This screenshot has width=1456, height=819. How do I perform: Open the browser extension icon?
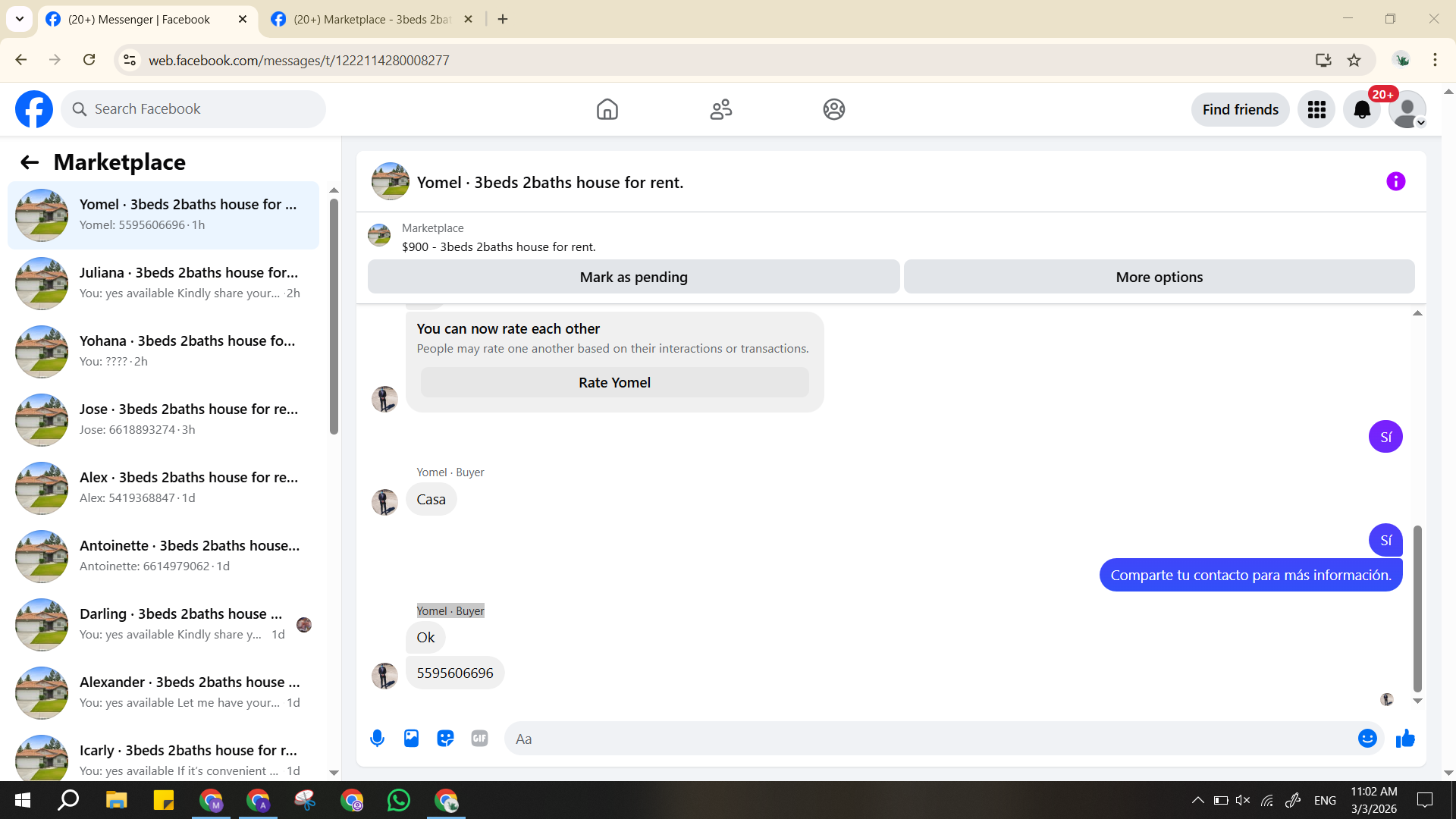(x=1401, y=60)
